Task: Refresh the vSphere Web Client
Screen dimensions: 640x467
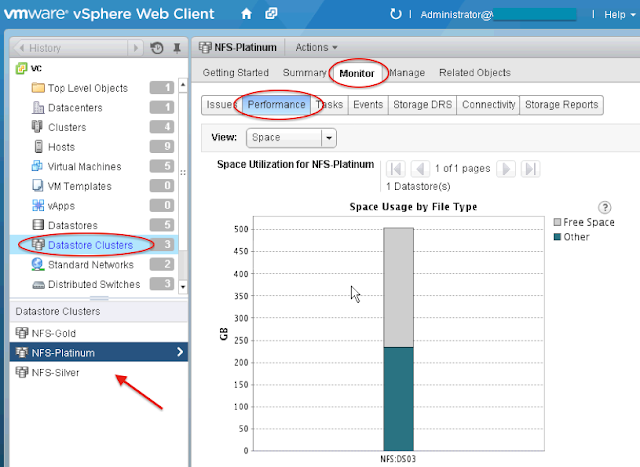Action: tap(395, 14)
